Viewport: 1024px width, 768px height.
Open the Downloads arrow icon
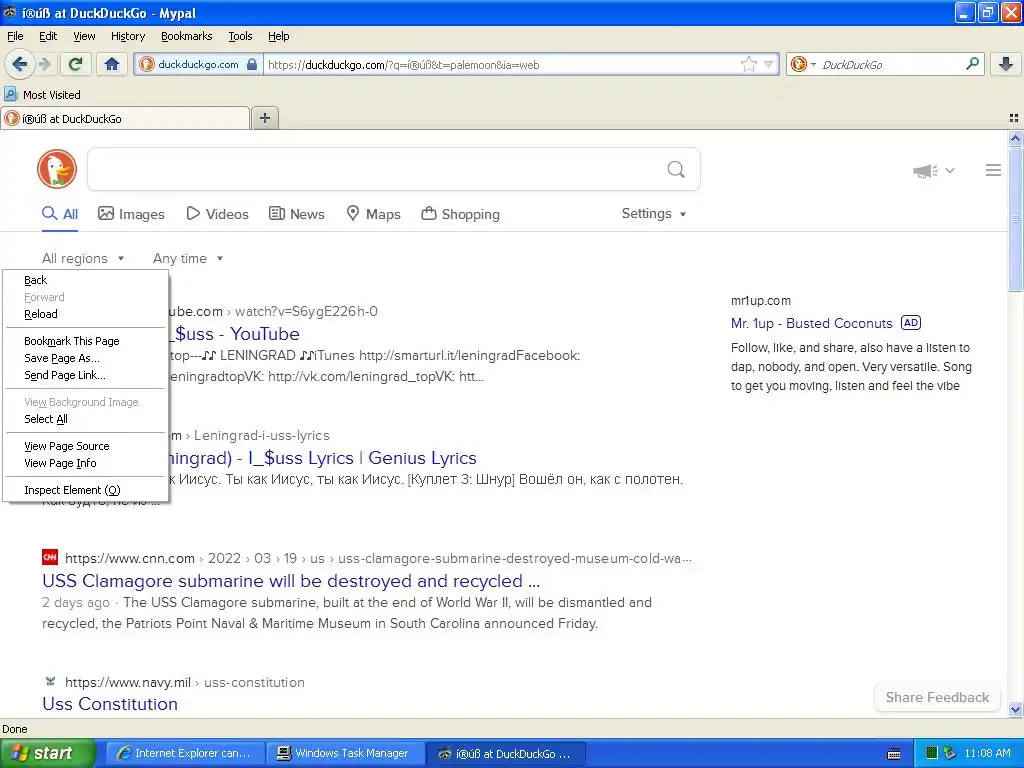(x=1006, y=64)
